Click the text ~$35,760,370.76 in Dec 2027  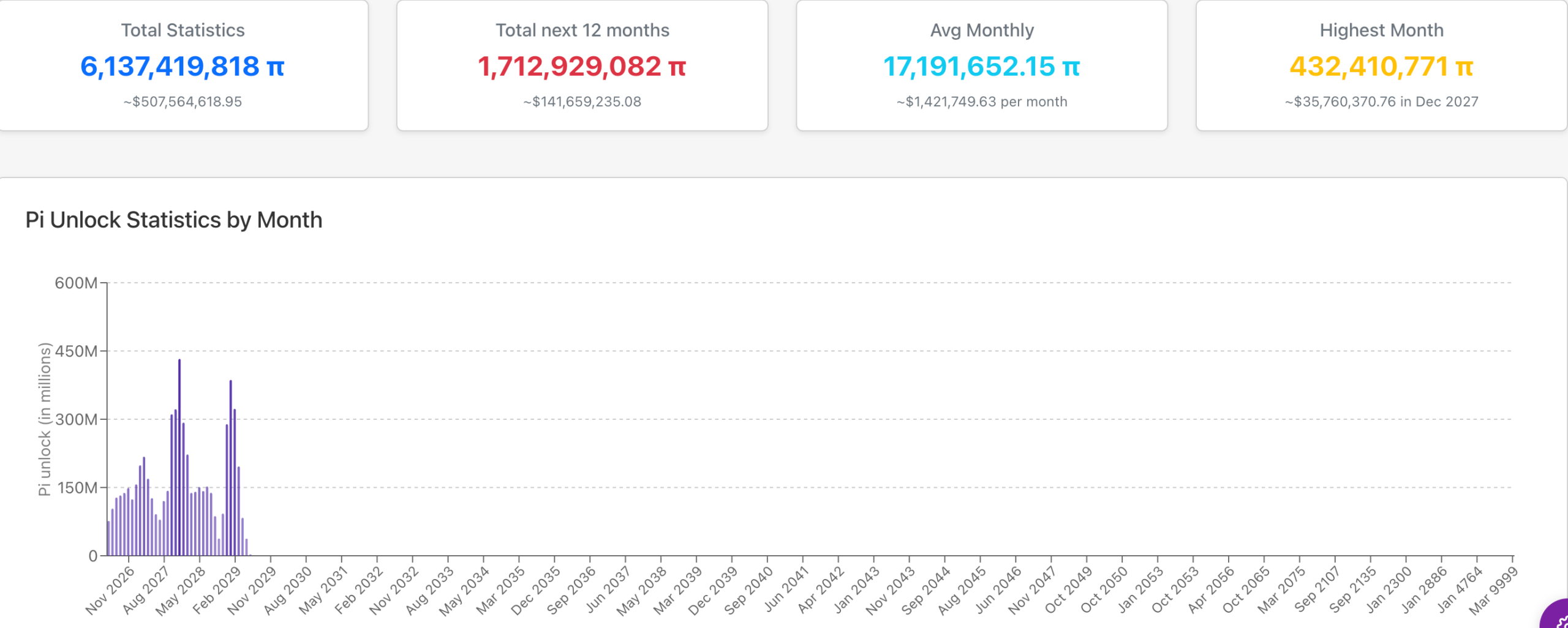pyautogui.click(x=1381, y=102)
